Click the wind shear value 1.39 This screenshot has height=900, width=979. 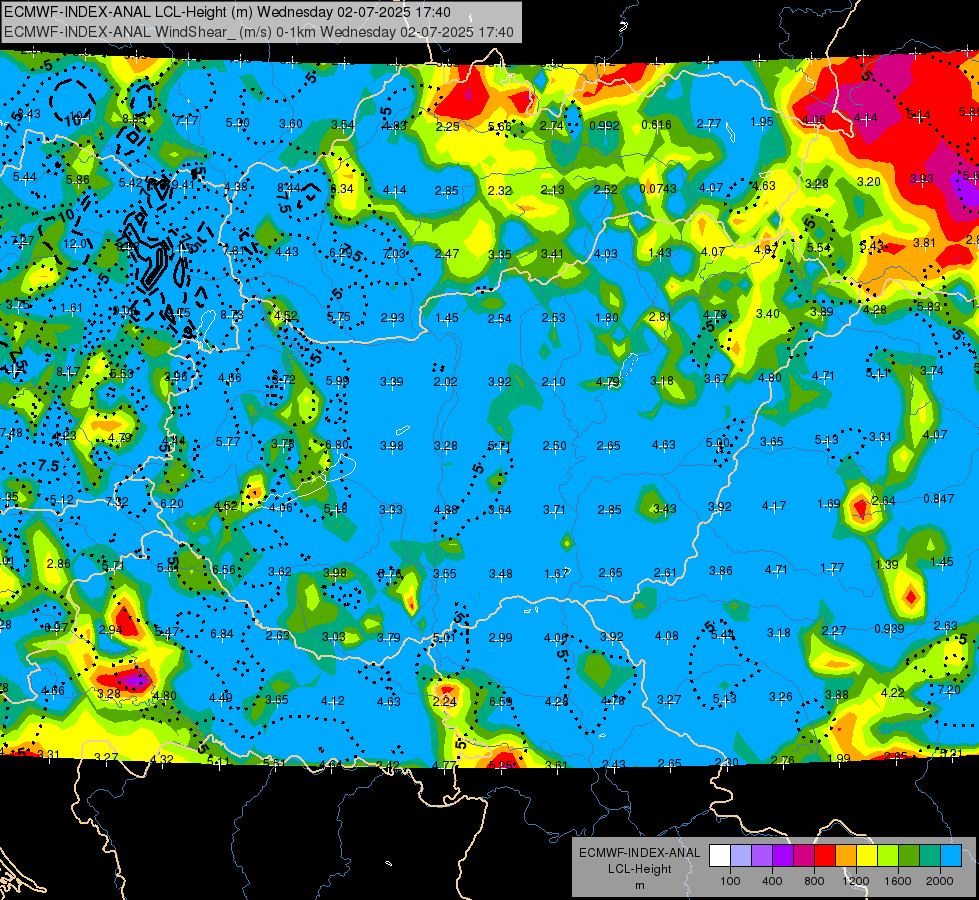(x=887, y=565)
